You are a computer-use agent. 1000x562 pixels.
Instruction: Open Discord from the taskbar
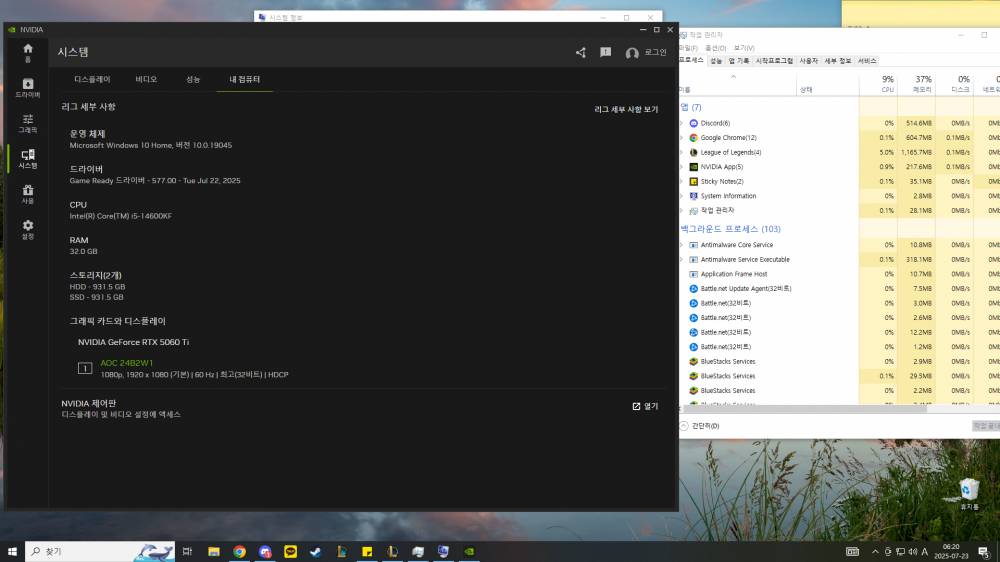point(265,552)
